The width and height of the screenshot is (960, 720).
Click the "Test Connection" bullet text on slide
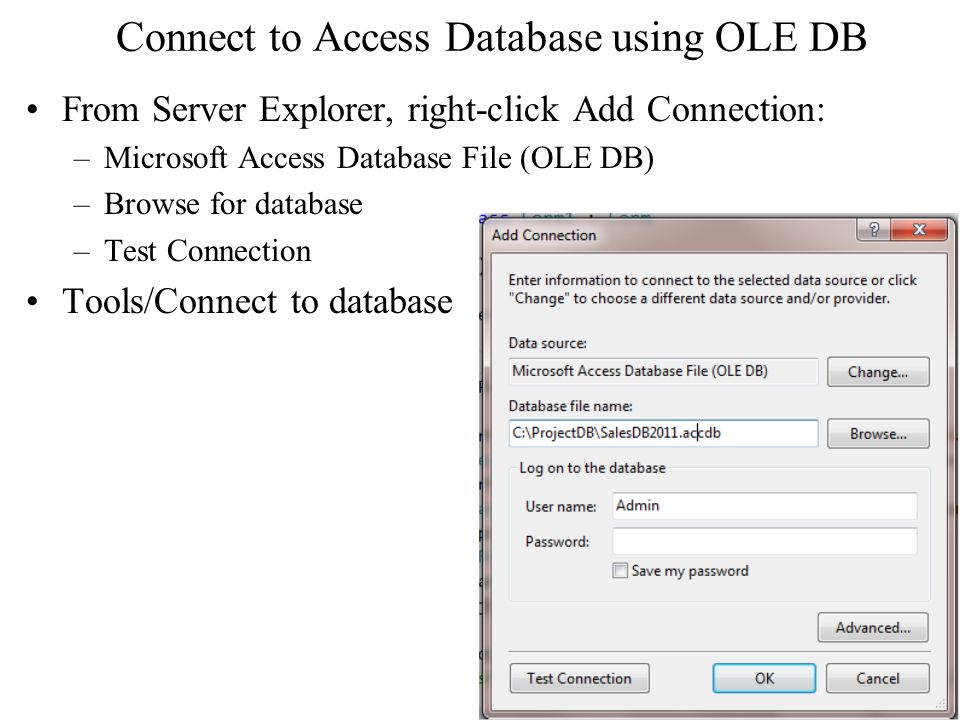(x=208, y=251)
